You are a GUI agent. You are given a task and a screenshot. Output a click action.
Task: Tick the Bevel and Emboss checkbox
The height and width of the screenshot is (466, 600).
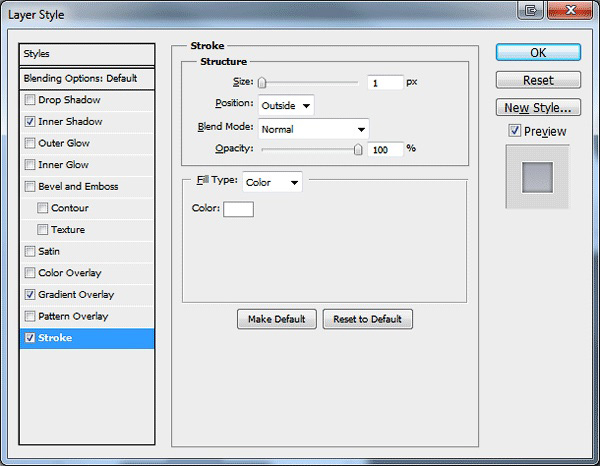29,186
